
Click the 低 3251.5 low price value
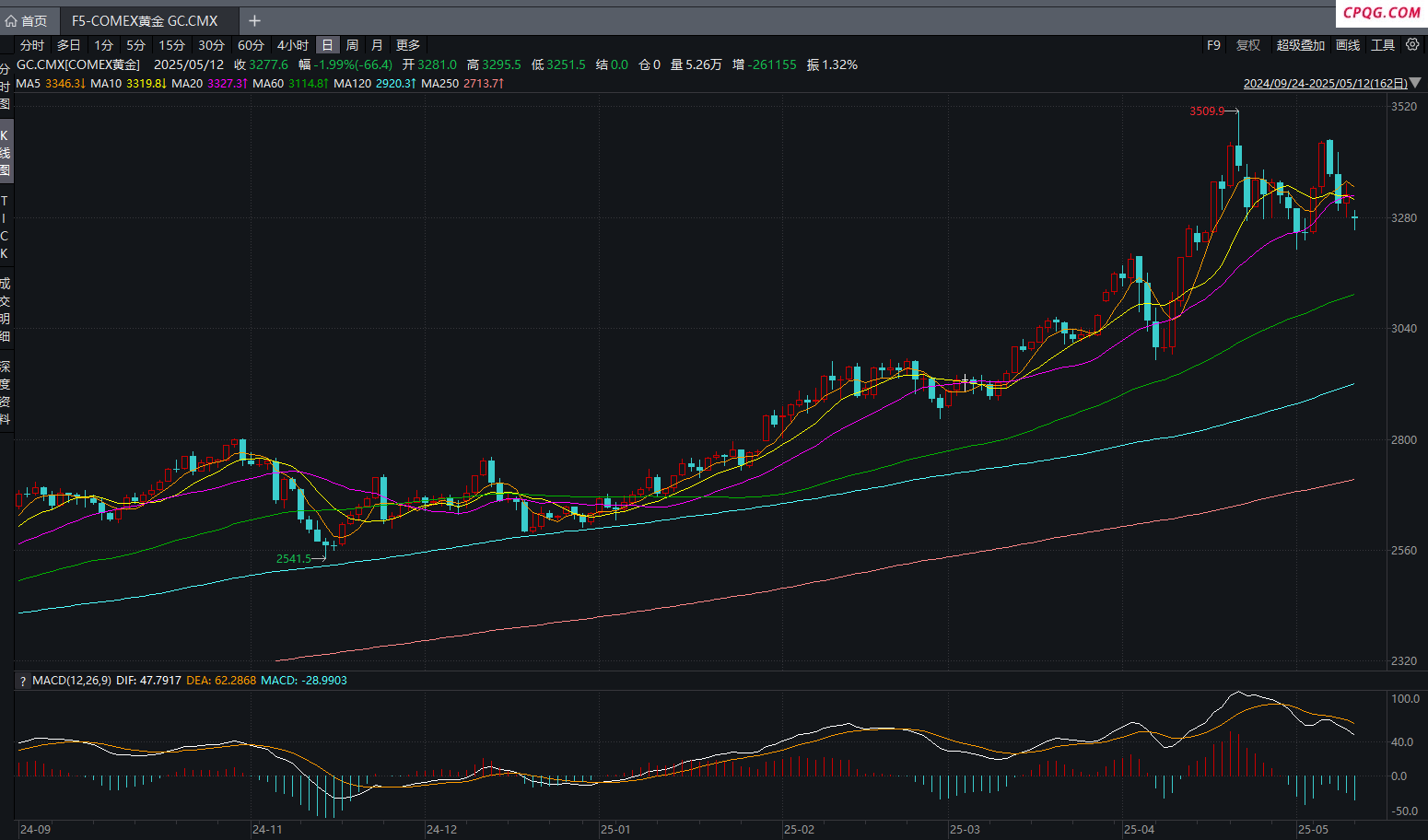(558, 65)
